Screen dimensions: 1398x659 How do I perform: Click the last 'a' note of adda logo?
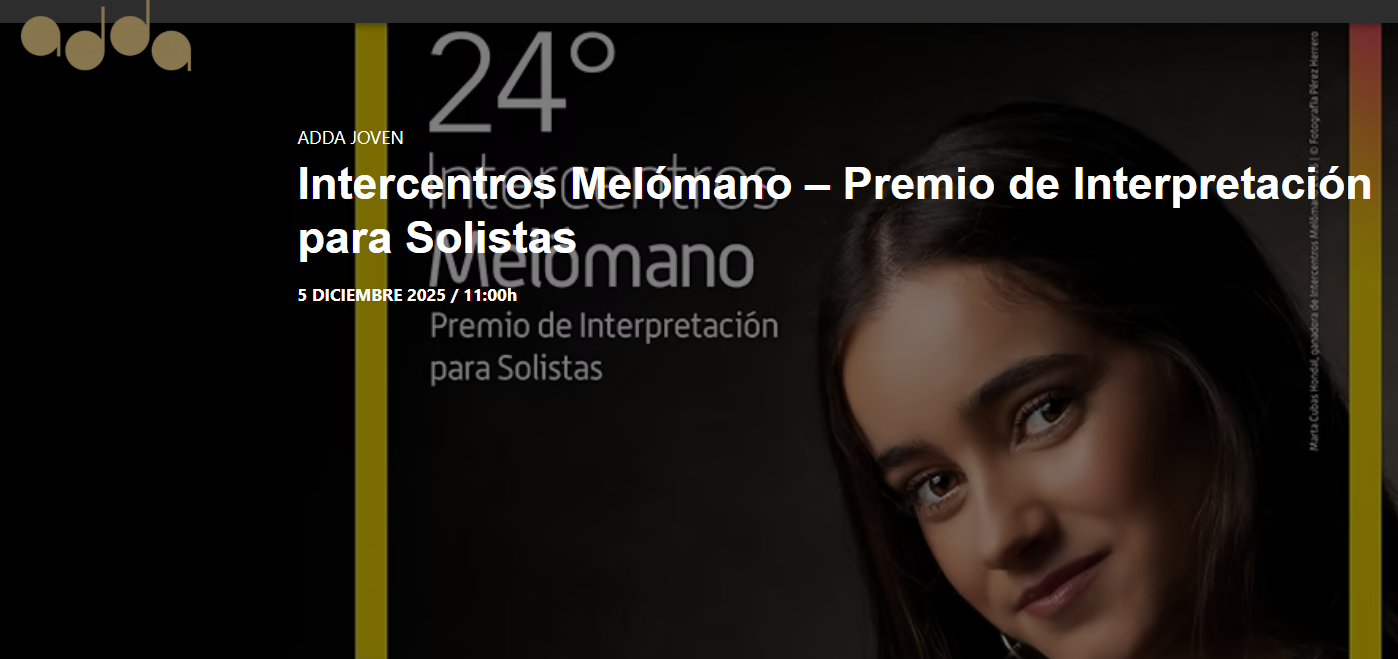click(x=170, y=50)
